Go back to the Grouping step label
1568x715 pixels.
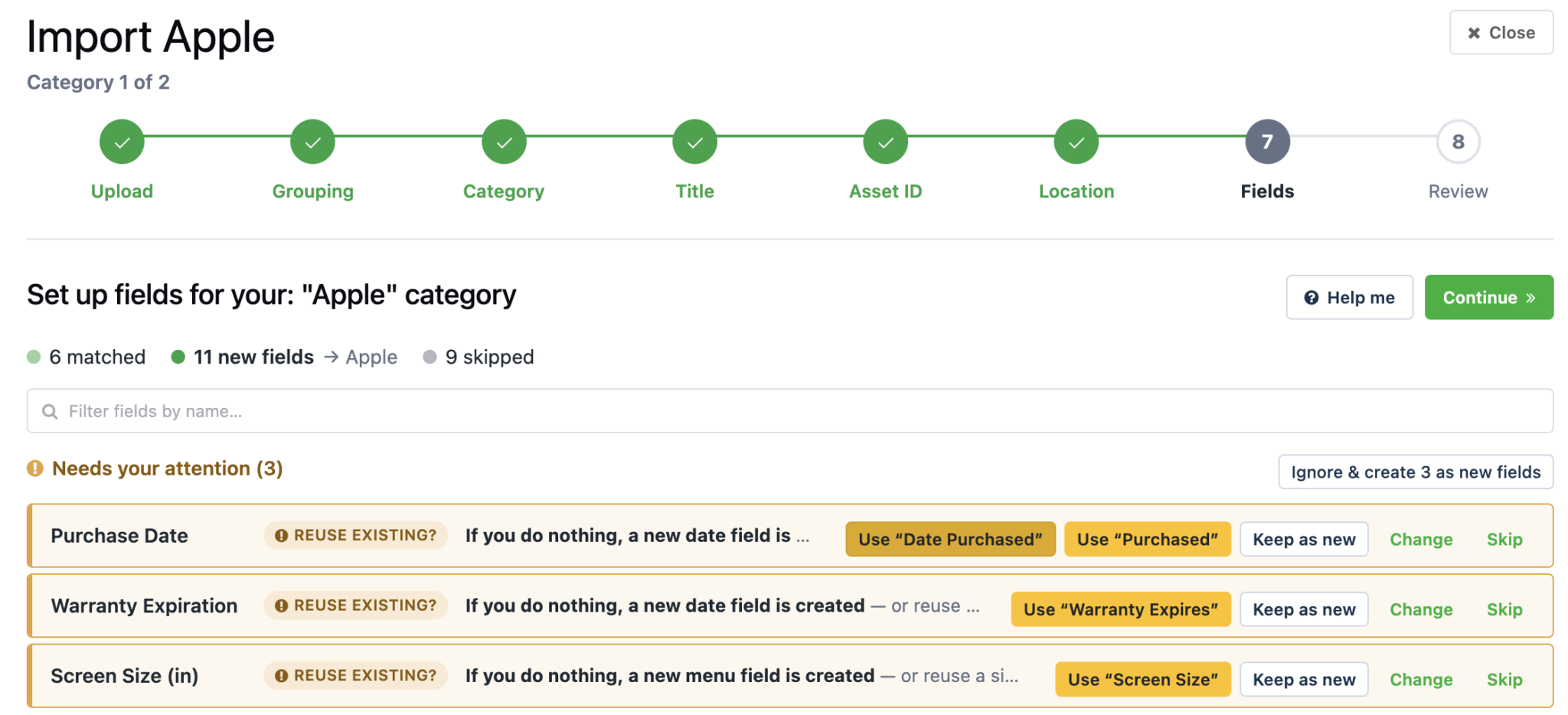coord(312,191)
